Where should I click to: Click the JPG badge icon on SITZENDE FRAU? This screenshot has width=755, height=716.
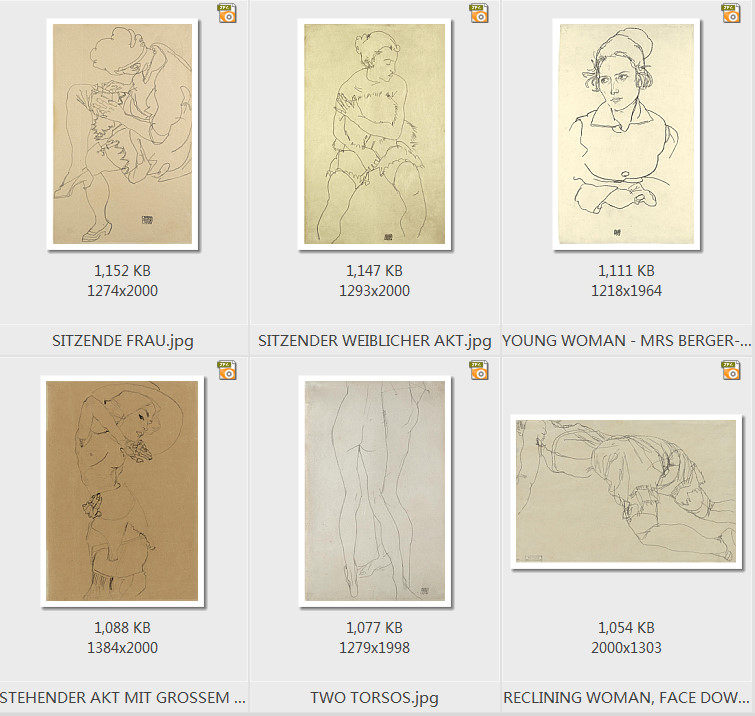point(227,13)
